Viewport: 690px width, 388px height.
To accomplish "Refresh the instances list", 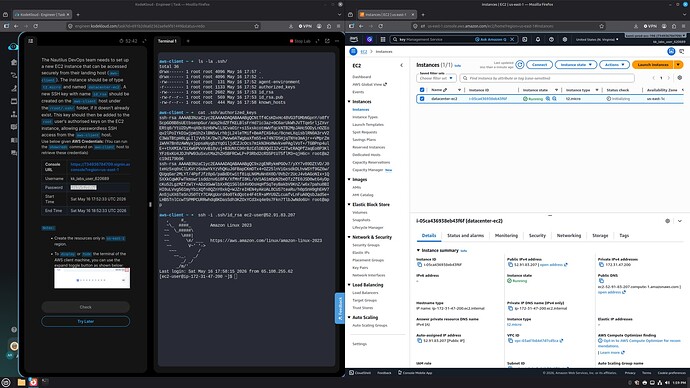I will click(520, 65).
